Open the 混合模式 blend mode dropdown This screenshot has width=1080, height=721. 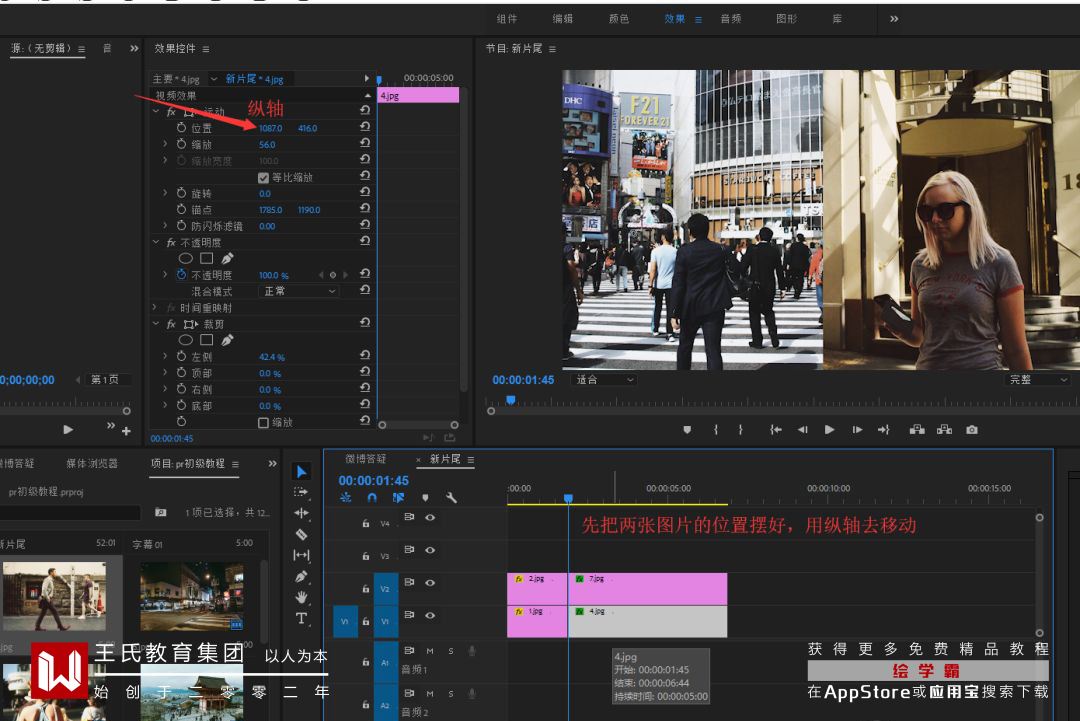tap(300, 291)
